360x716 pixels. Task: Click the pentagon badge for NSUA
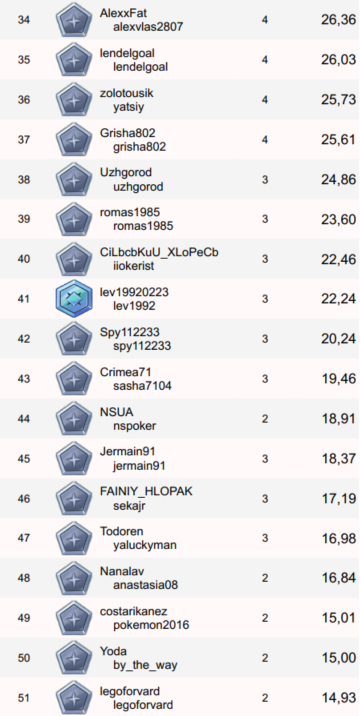74,418
